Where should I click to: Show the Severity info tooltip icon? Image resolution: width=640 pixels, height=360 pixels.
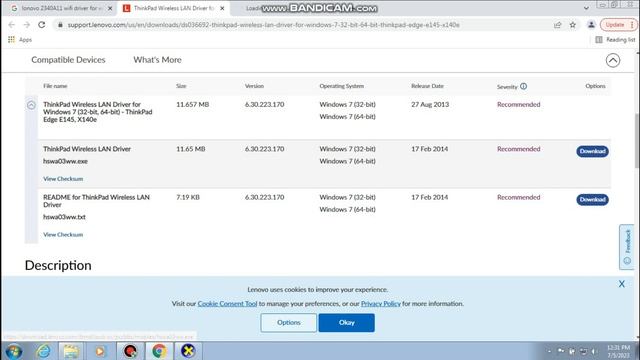[524, 86]
